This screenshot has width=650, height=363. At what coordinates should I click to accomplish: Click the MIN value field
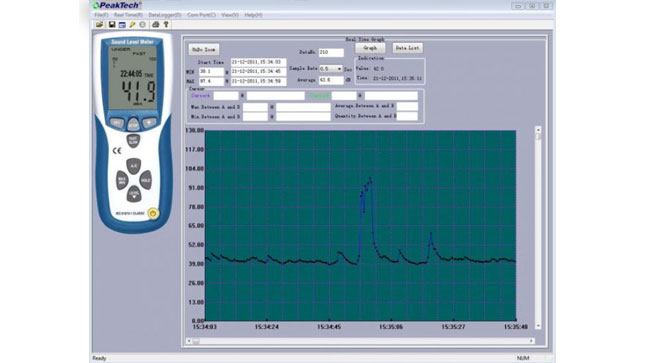click(211, 72)
